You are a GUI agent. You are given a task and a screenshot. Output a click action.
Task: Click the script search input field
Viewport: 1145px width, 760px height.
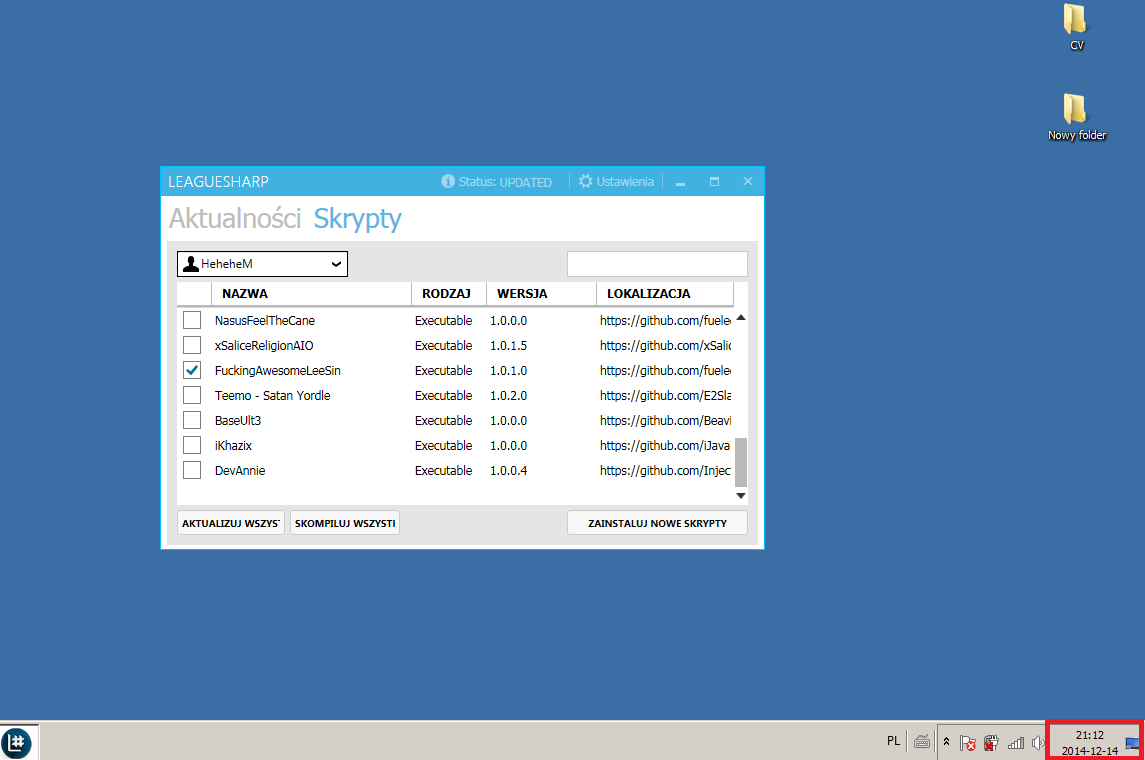[x=657, y=264]
